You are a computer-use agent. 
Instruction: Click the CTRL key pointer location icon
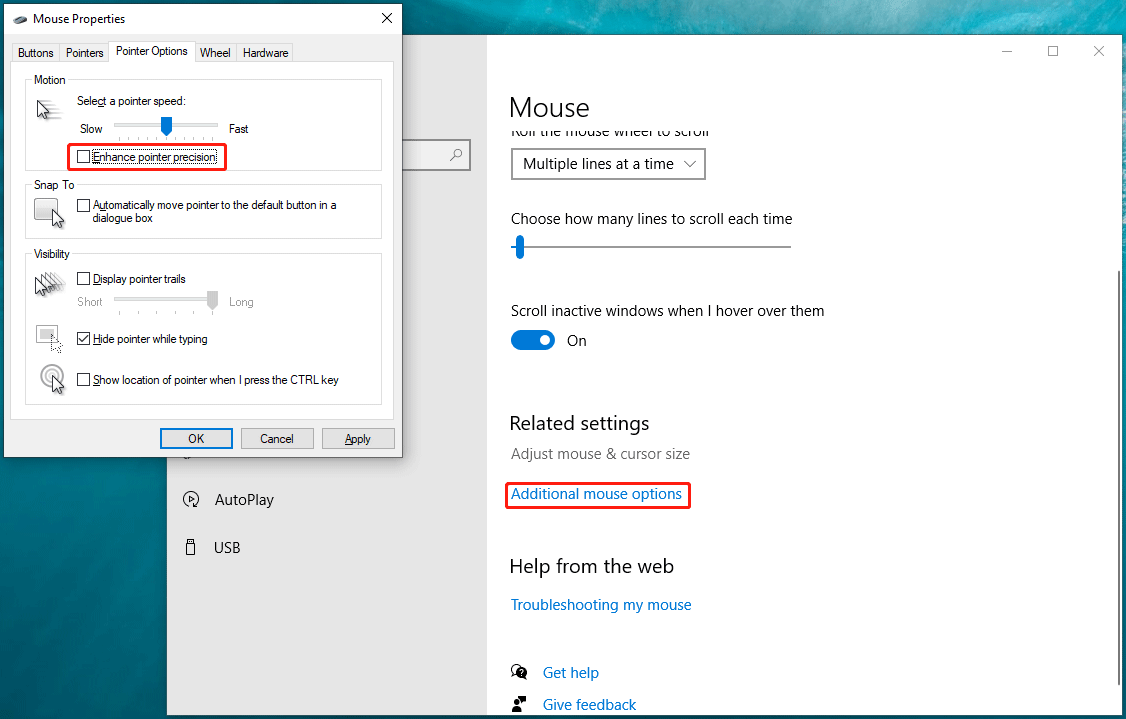click(x=52, y=378)
